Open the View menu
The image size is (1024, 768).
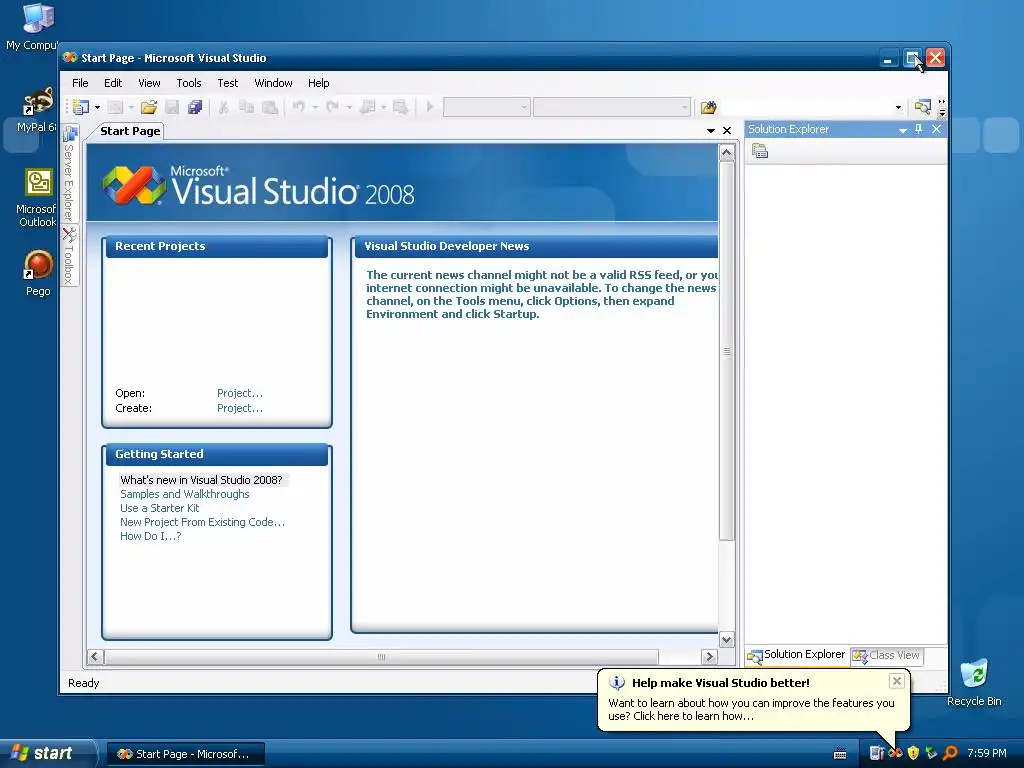pyautogui.click(x=149, y=83)
